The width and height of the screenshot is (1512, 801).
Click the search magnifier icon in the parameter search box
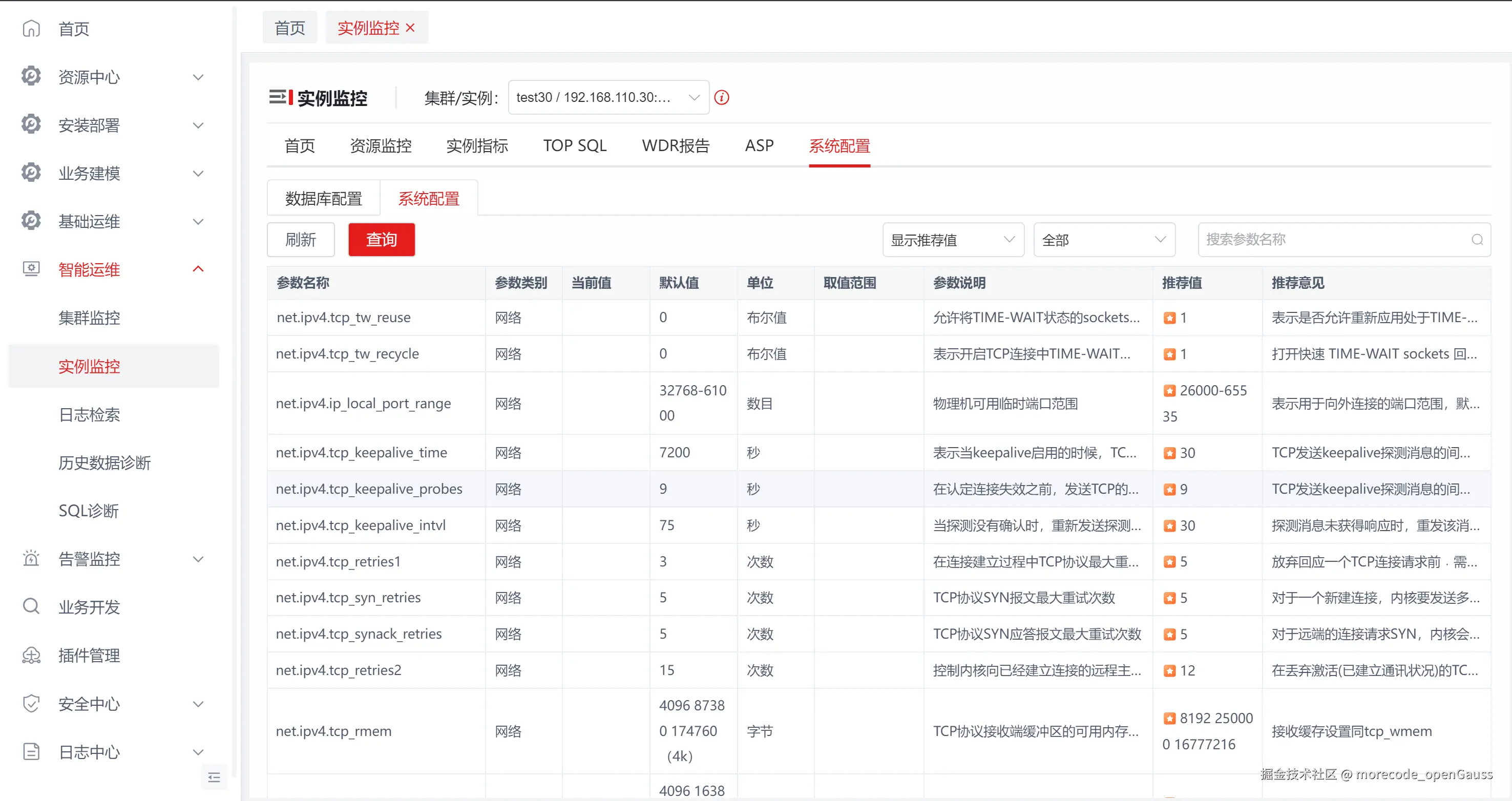pos(1477,239)
